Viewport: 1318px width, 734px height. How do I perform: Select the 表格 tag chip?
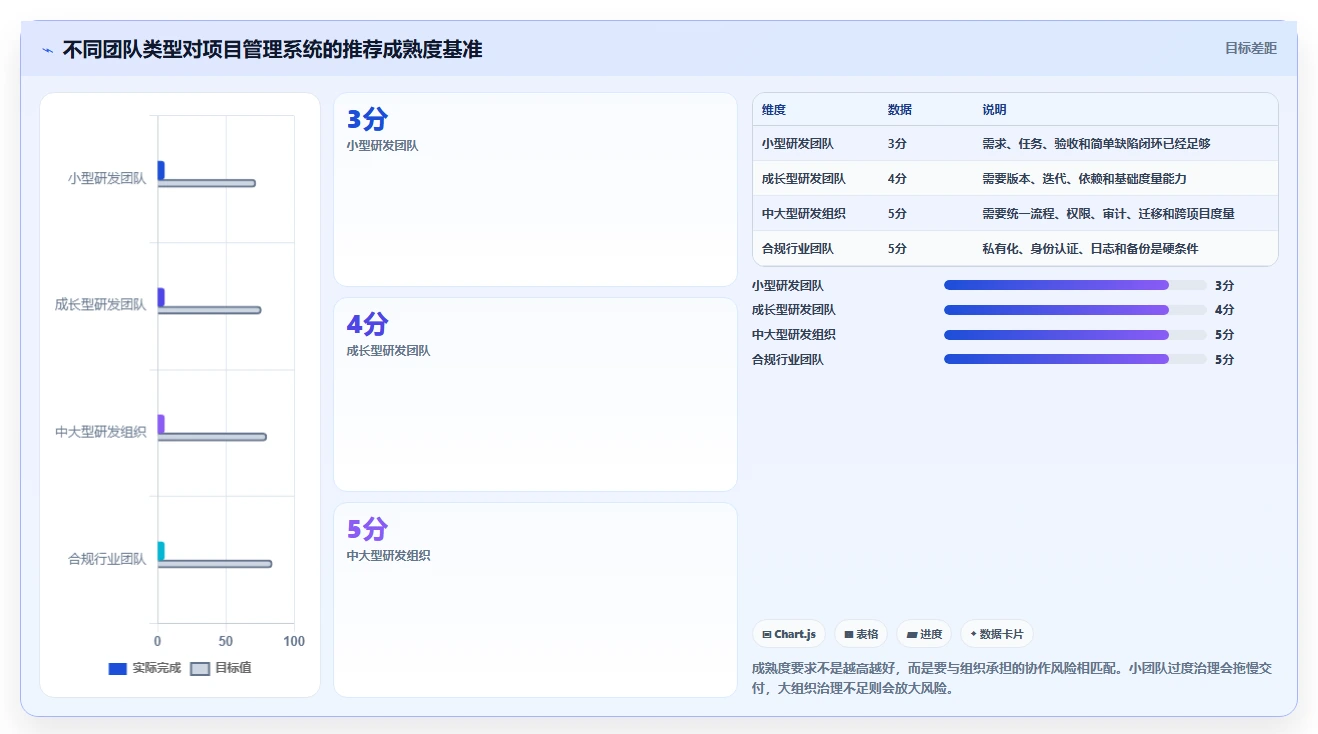pos(861,634)
